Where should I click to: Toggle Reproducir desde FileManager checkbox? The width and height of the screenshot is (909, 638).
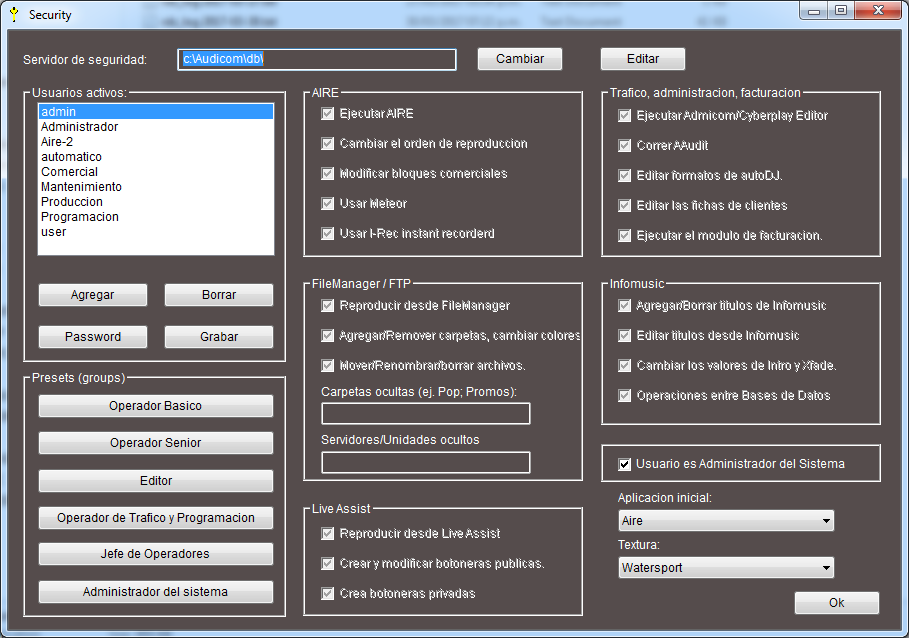tap(328, 305)
